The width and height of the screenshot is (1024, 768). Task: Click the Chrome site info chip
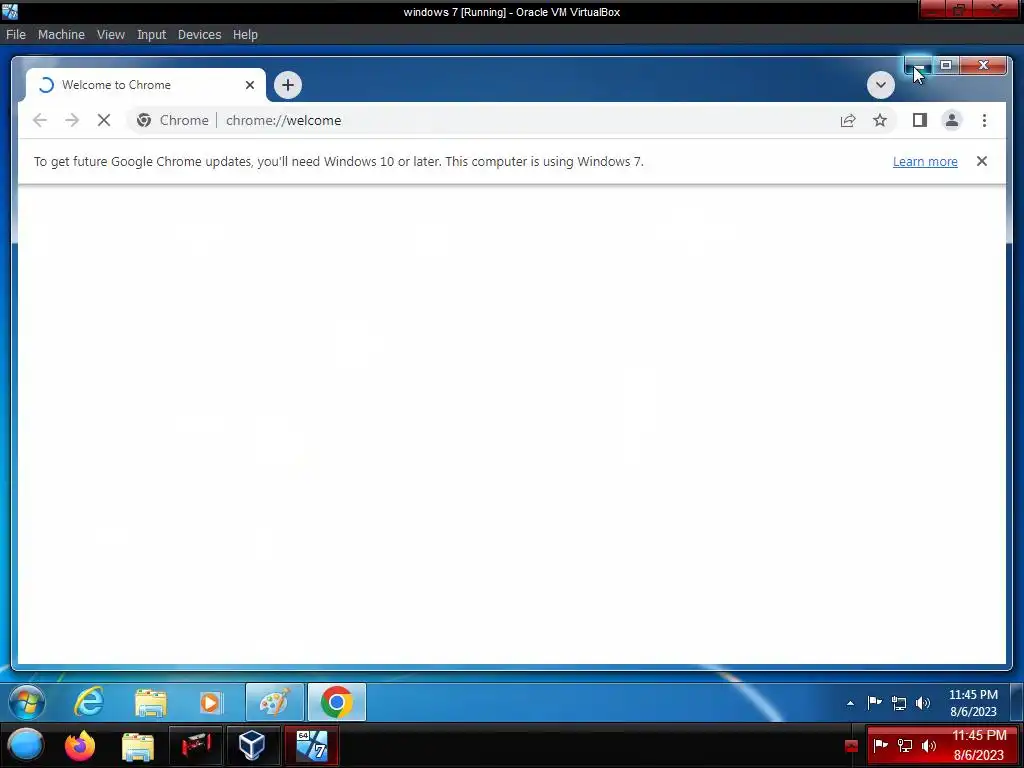[x=172, y=120]
